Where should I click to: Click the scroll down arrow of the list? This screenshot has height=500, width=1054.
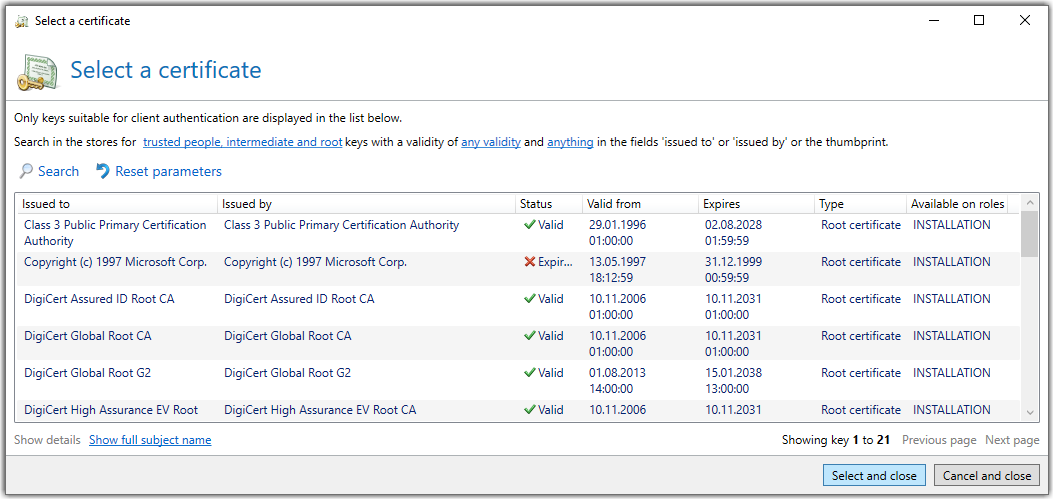coord(1030,412)
